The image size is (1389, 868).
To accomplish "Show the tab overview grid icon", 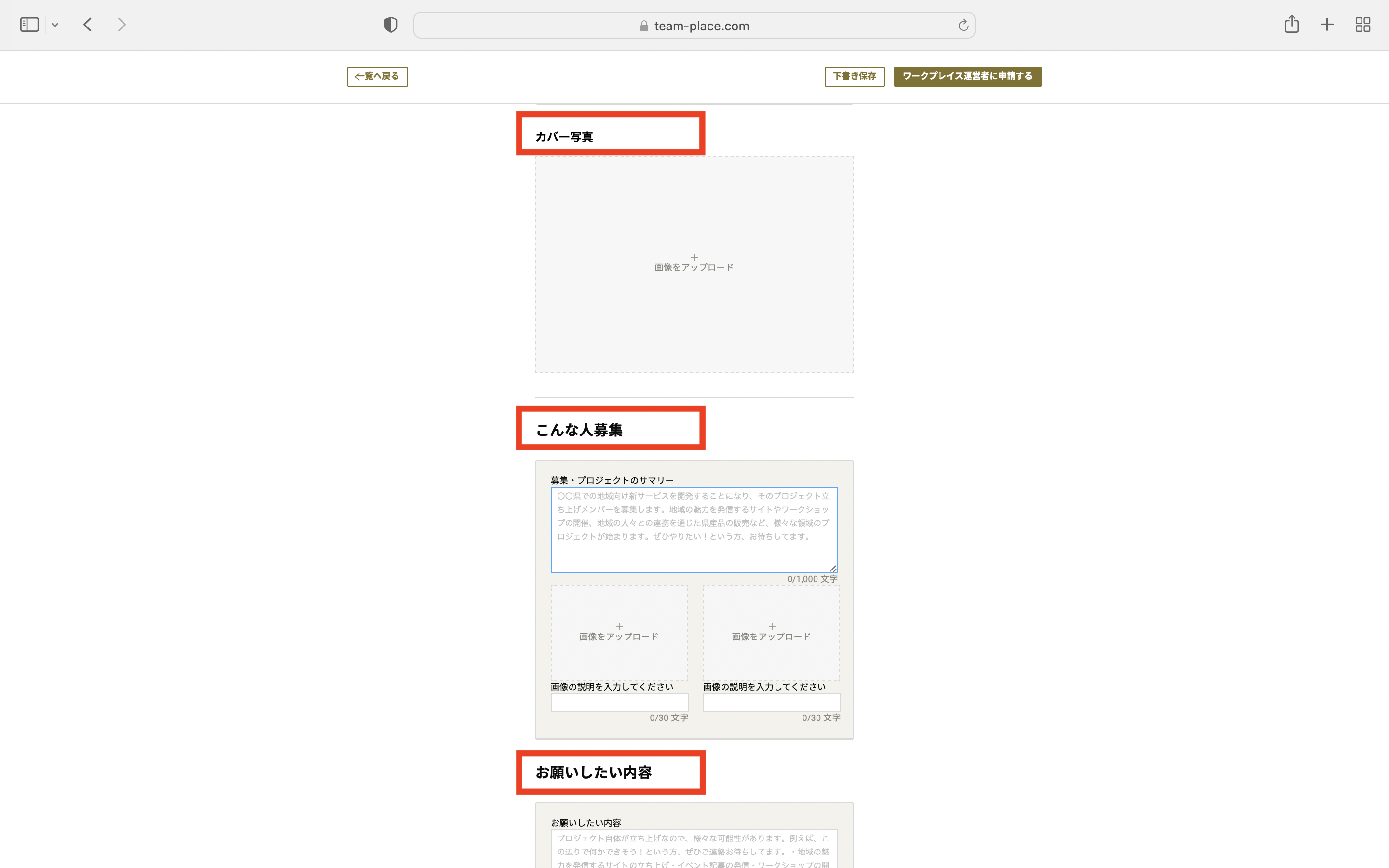I will click(1362, 25).
